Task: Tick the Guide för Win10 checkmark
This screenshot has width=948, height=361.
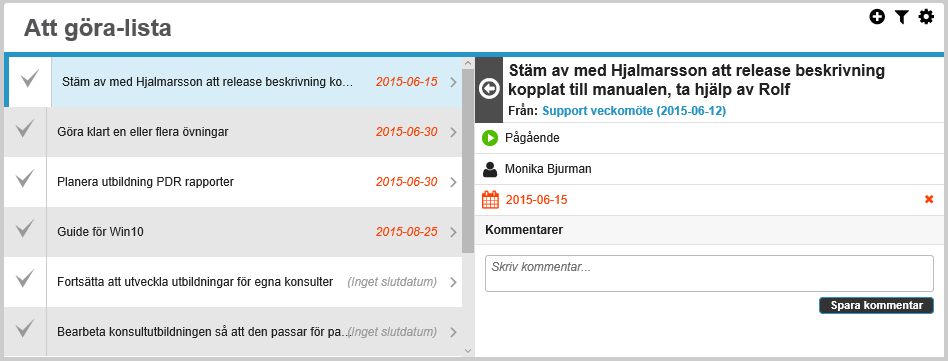Action: coord(25,229)
